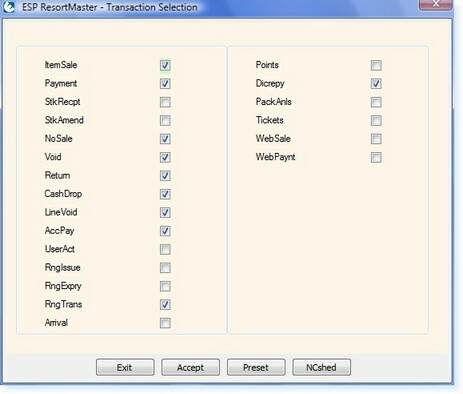Click the NCshed button
Screen dimensions: 463x394
point(321,367)
